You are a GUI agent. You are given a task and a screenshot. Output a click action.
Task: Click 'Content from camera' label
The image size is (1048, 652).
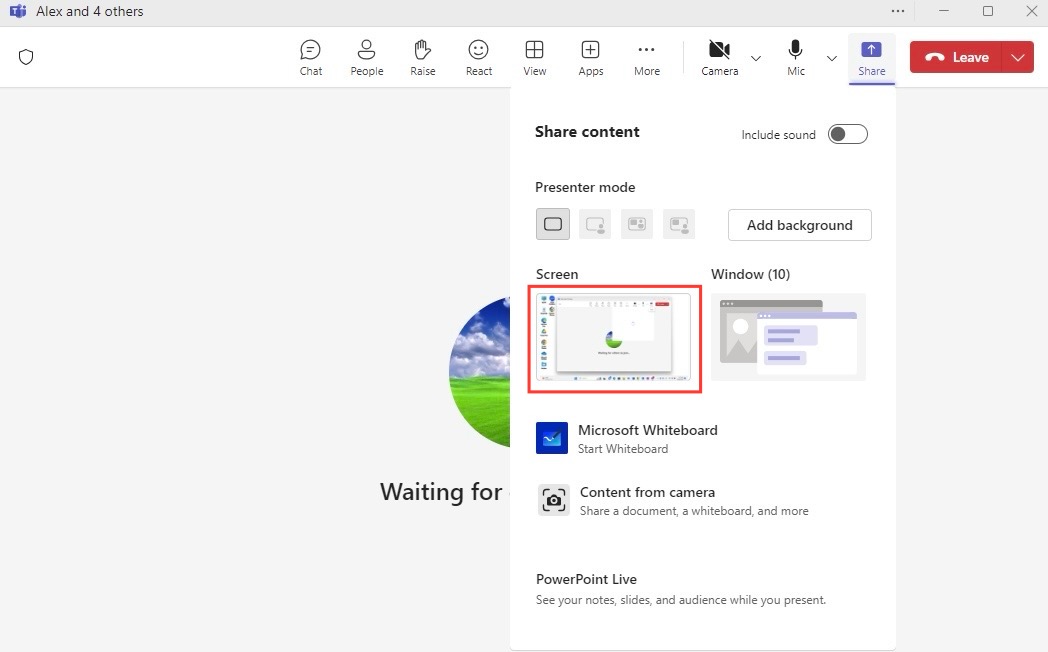(x=647, y=492)
